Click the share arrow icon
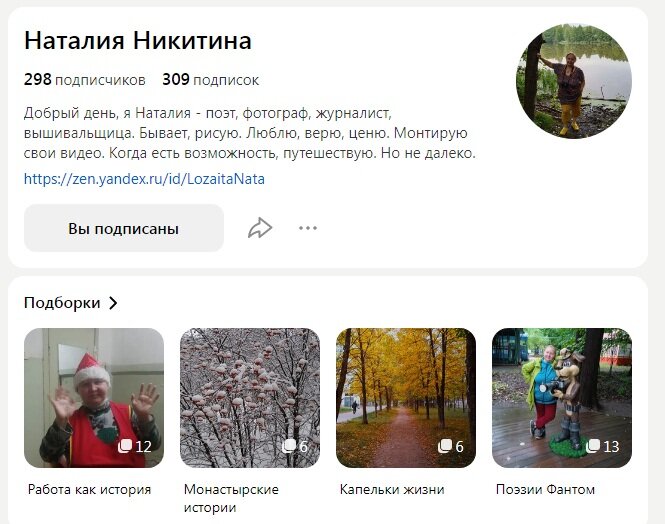This screenshot has height=524, width=665. (260, 228)
